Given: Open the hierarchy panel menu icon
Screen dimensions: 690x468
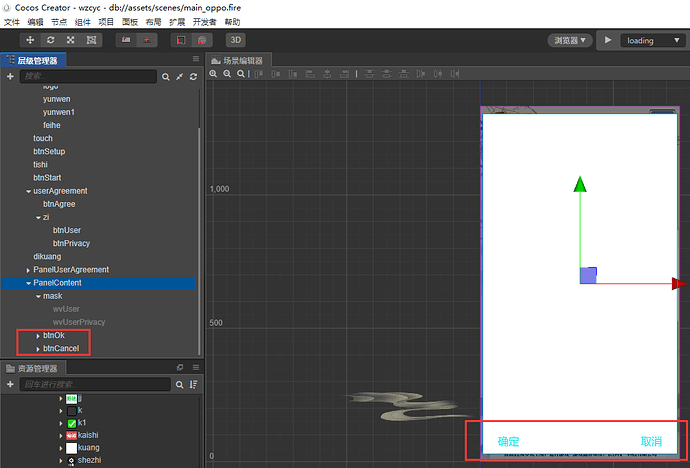Looking at the screenshot, I should pyautogui.click(x=196, y=59).
